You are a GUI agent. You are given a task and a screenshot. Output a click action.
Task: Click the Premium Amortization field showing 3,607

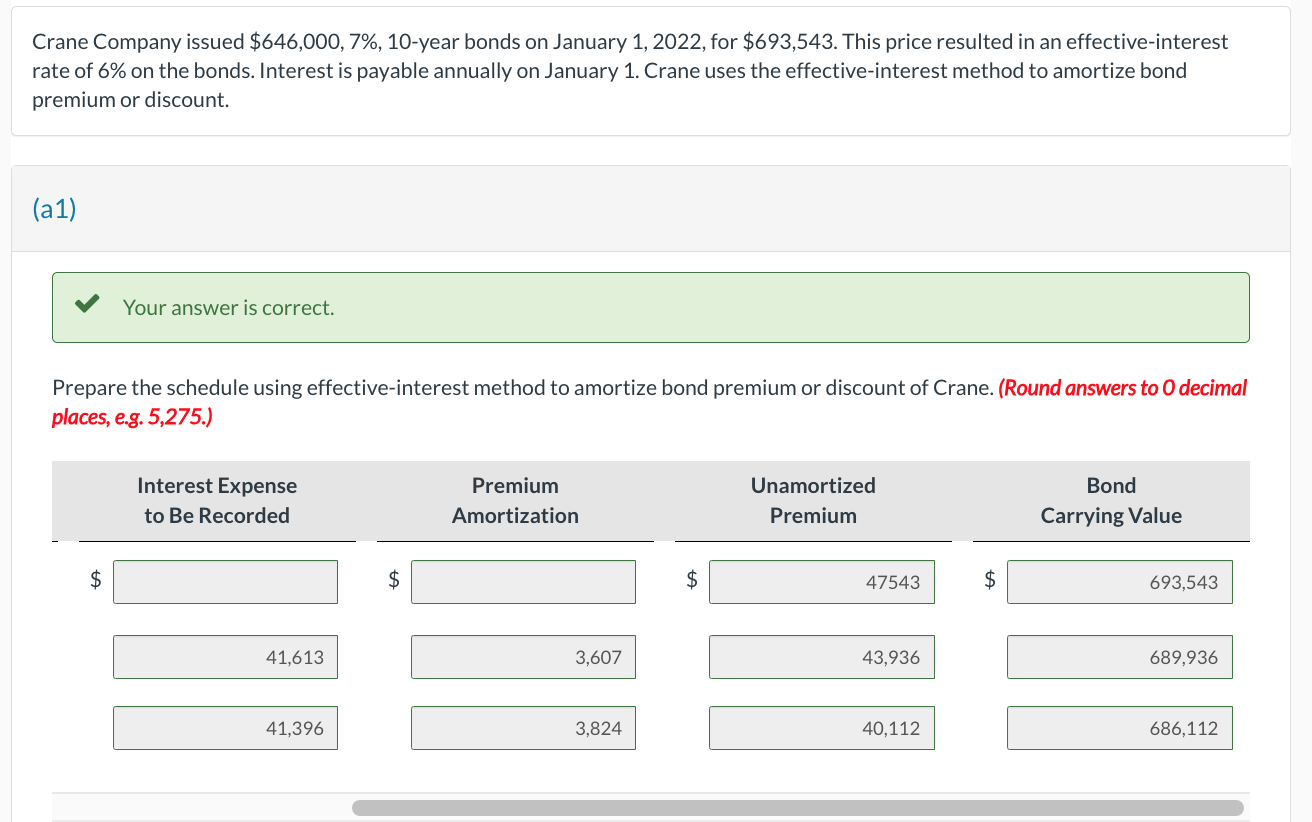coord(523,657)
